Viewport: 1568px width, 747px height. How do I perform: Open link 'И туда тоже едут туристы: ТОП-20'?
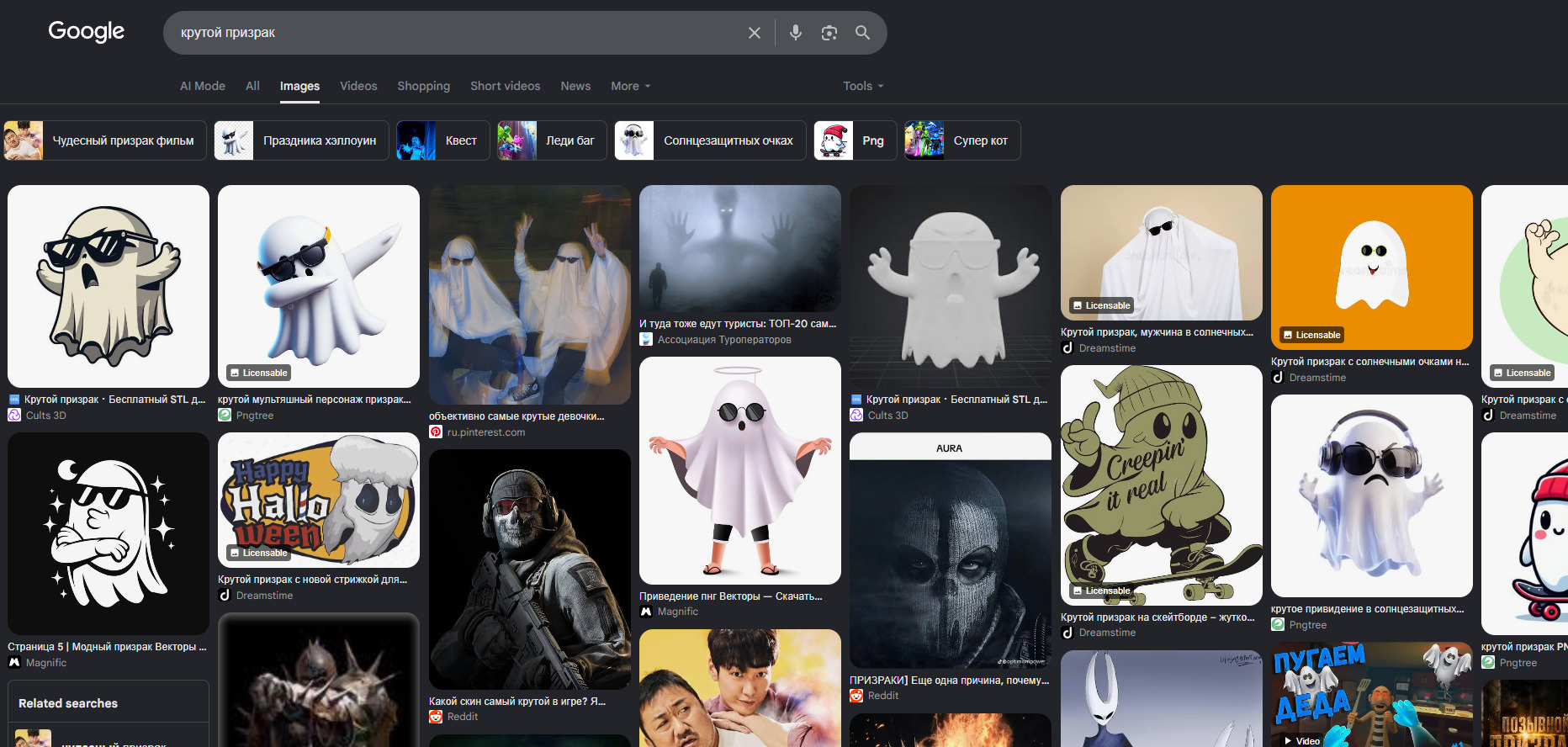pyautogui.click(x=738, y=324)
